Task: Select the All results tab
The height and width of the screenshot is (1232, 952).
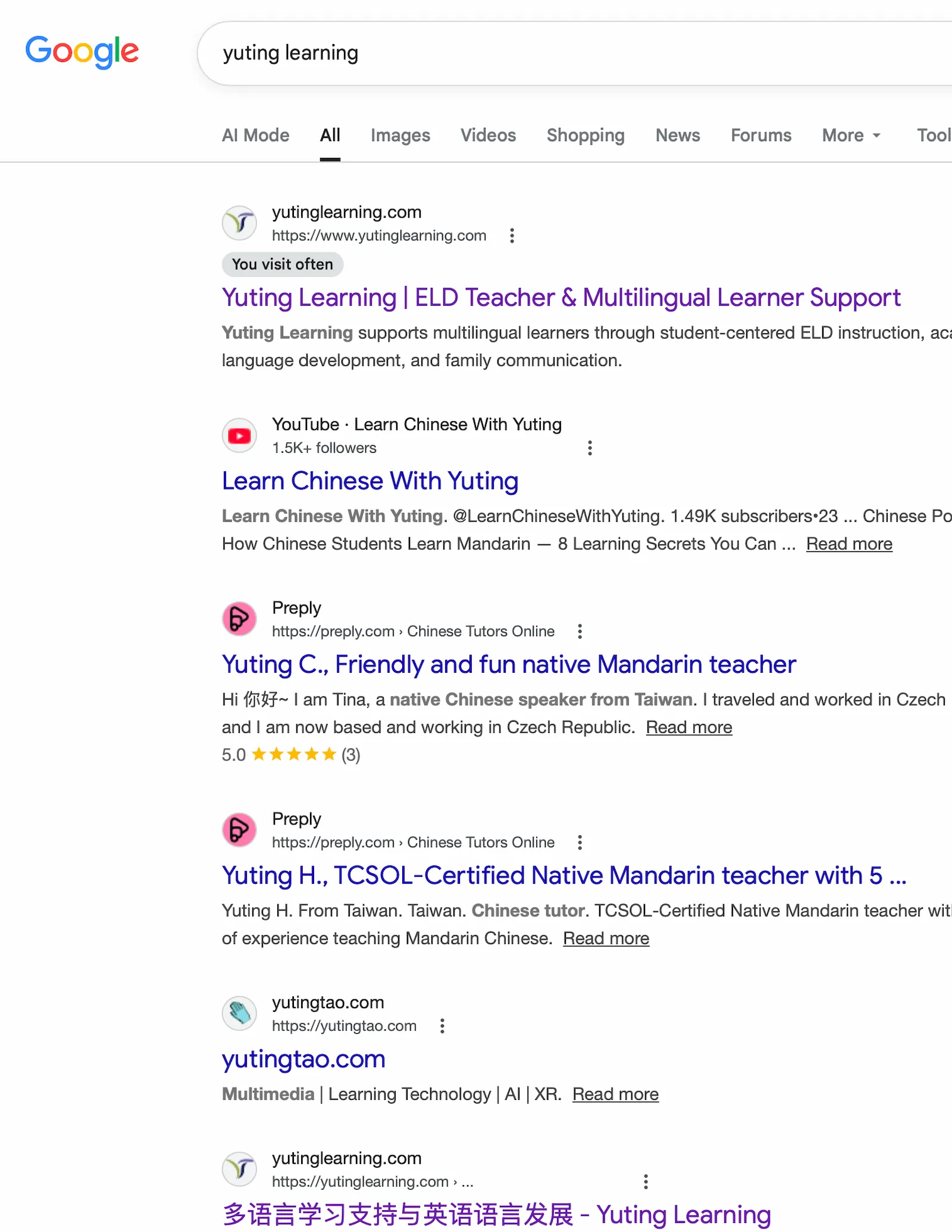Action: tap(330, 136)
